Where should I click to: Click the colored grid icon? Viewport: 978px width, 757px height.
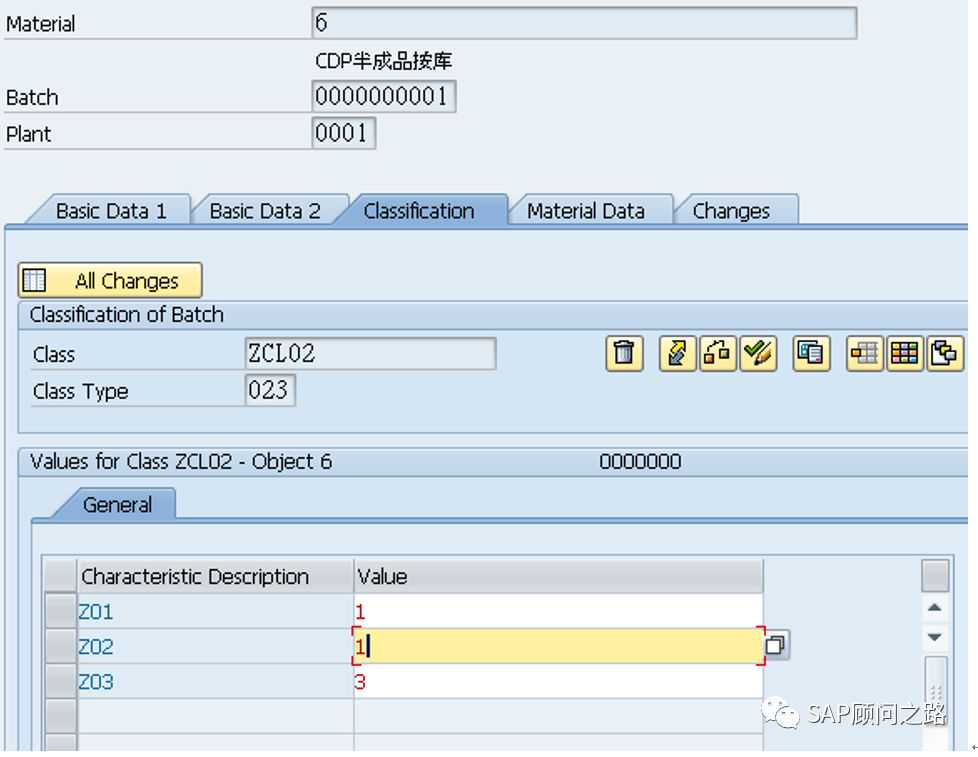(904, 354)
